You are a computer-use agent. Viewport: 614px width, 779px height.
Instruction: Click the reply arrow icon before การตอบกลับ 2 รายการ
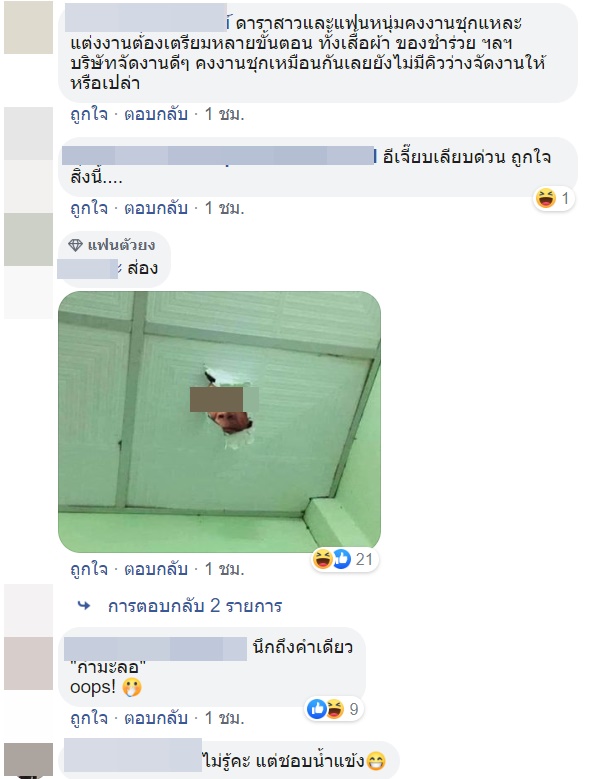[x=84, y=606]
